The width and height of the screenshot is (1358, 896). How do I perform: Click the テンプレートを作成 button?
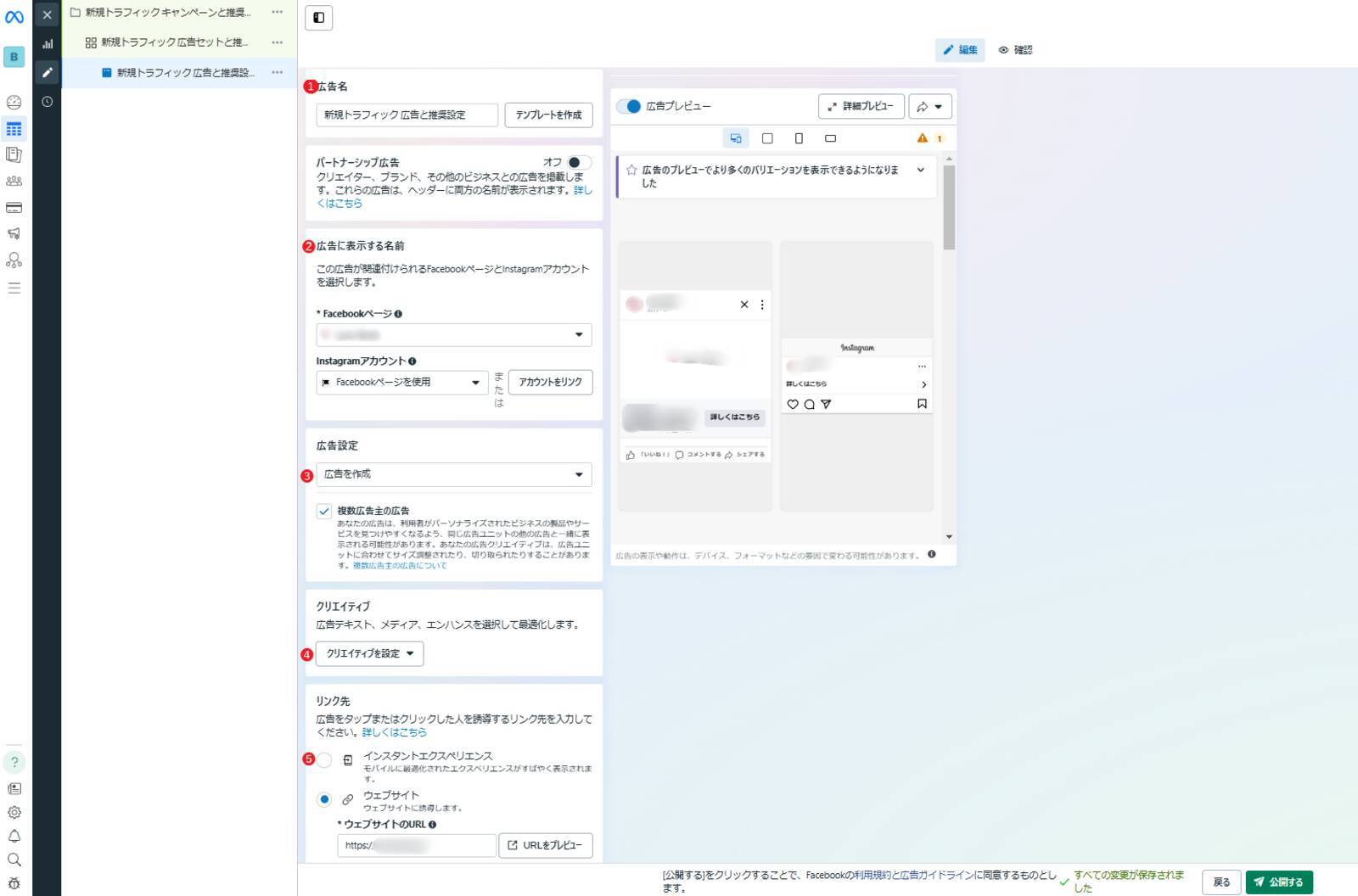click(x=548, y=115)
